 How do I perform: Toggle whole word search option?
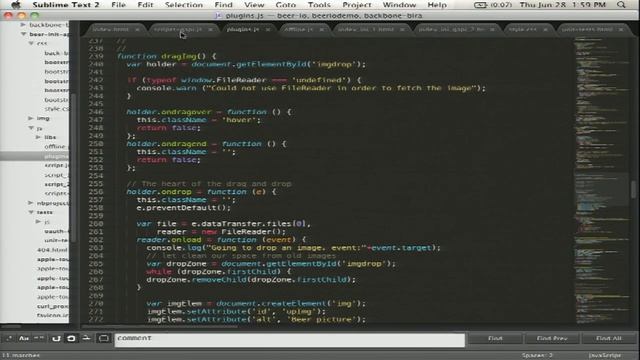[x=39, y=338]
